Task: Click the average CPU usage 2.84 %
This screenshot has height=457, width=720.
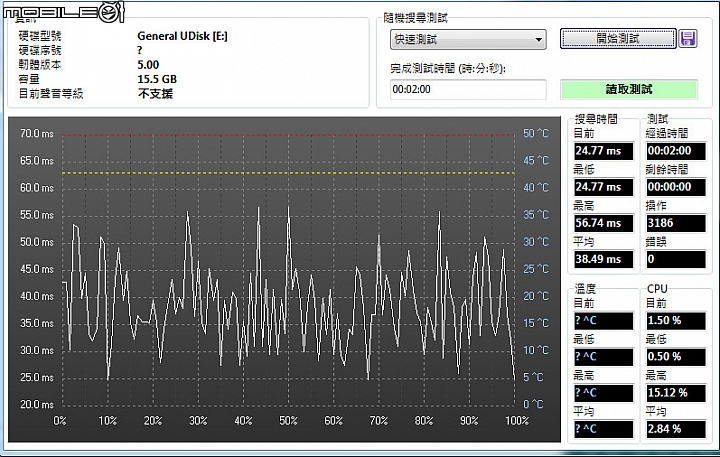Action: pyautogui.click(x=675, y=429)
